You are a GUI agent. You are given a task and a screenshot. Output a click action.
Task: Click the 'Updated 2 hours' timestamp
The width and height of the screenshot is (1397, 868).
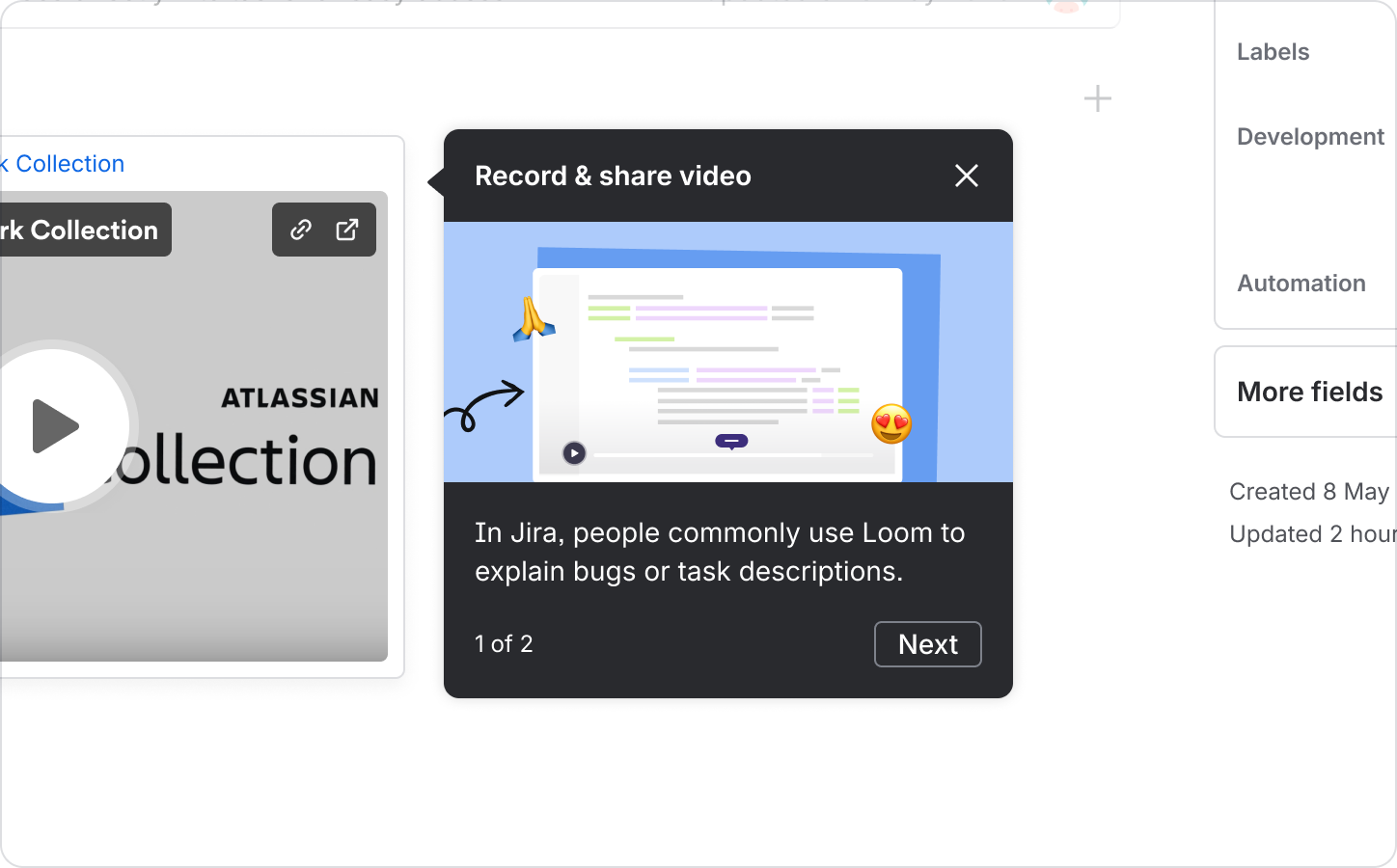1313,534
